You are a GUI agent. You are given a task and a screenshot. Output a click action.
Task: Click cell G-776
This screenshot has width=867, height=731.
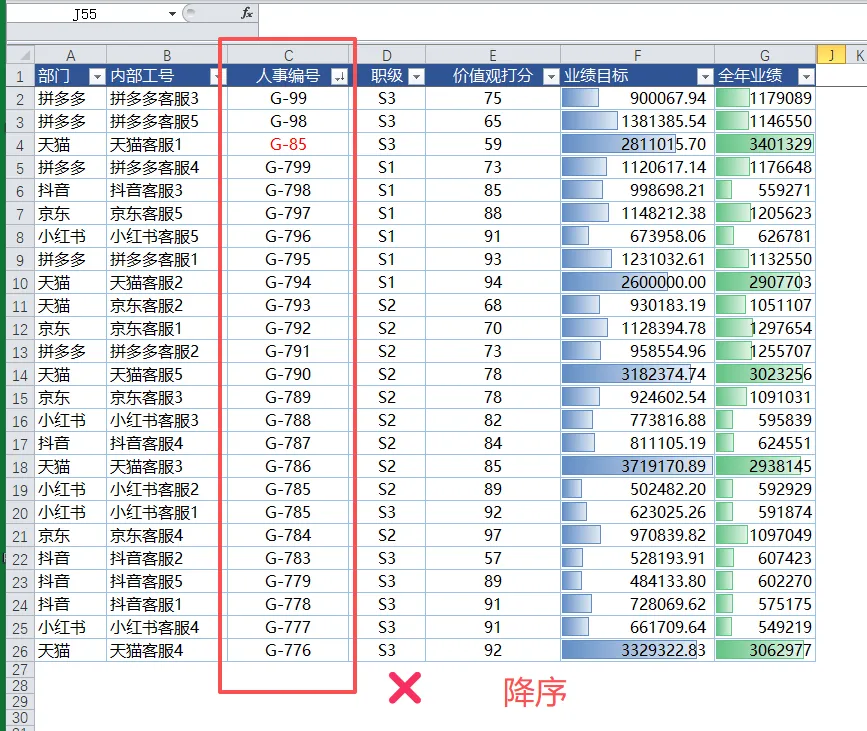click(288, 650)
